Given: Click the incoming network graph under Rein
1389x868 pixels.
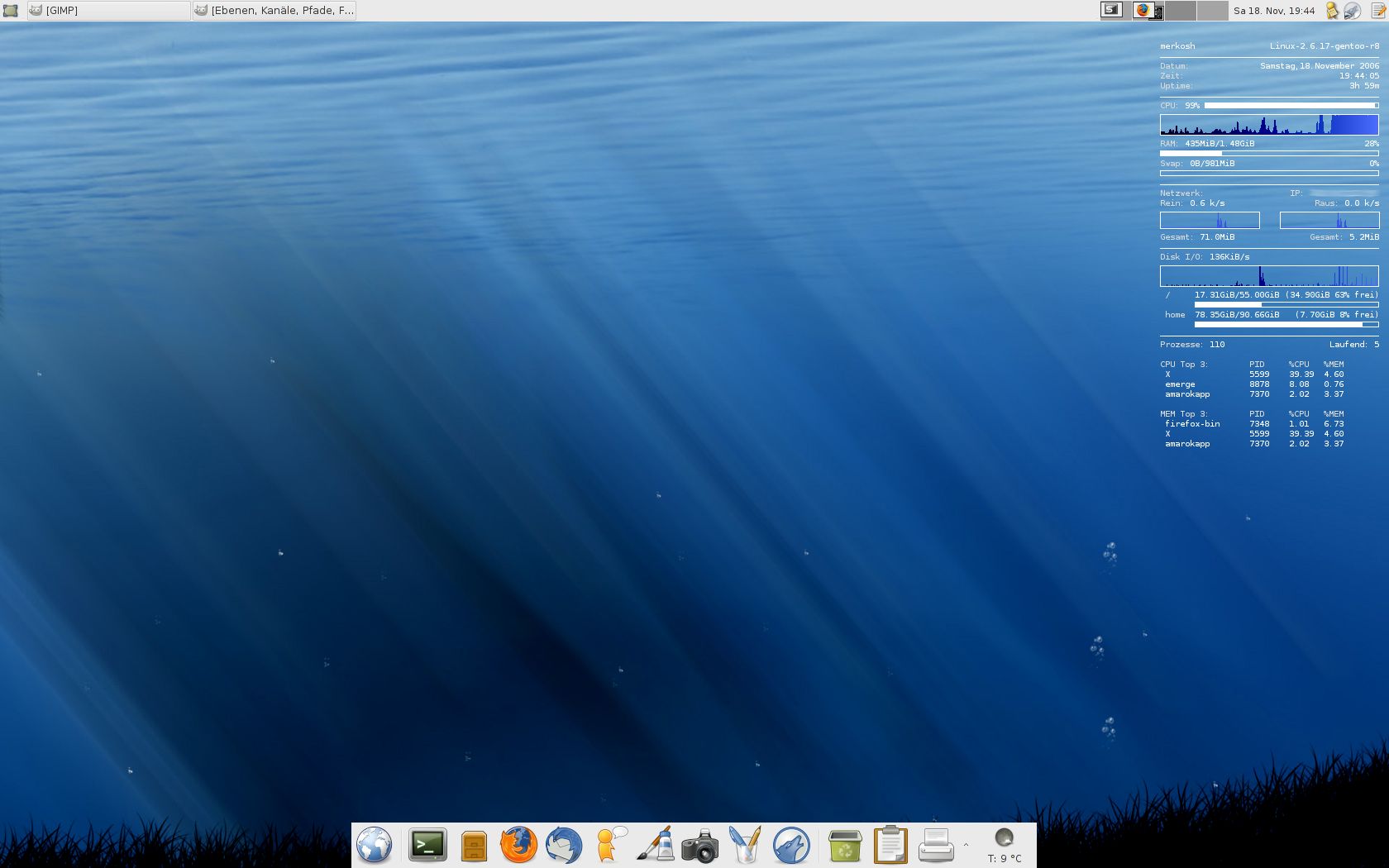Looking at the screenshot, I should 1210,220.
